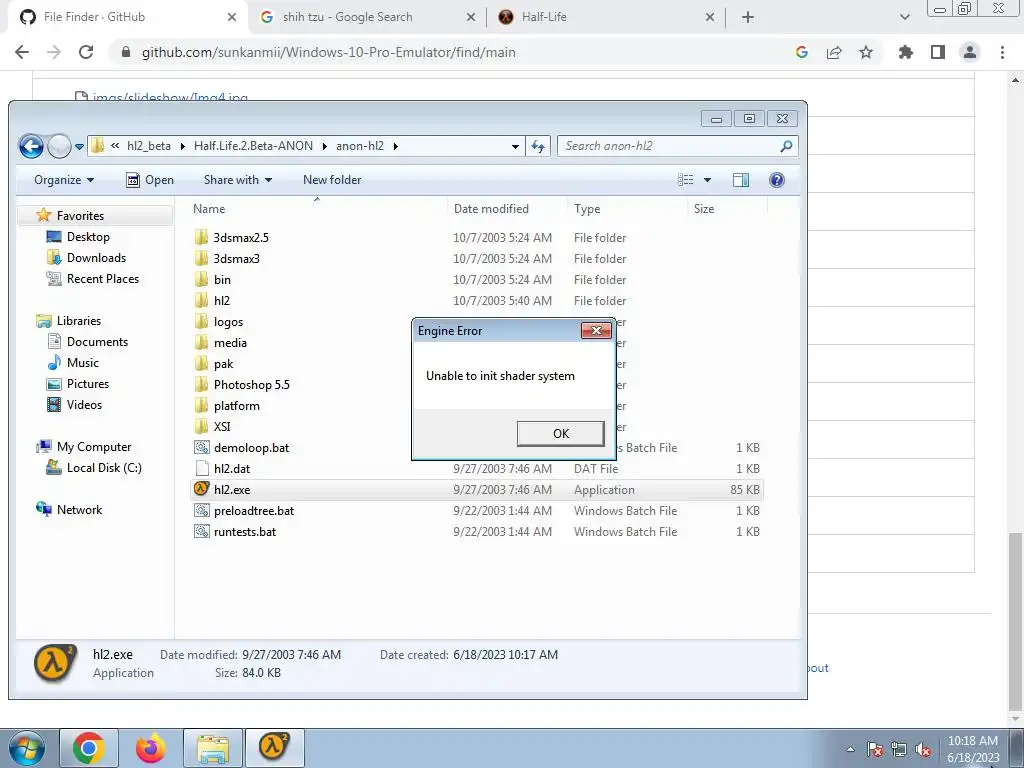Click Half.Life.2.Beta-ANON breadcrumb

click(253, 146)
